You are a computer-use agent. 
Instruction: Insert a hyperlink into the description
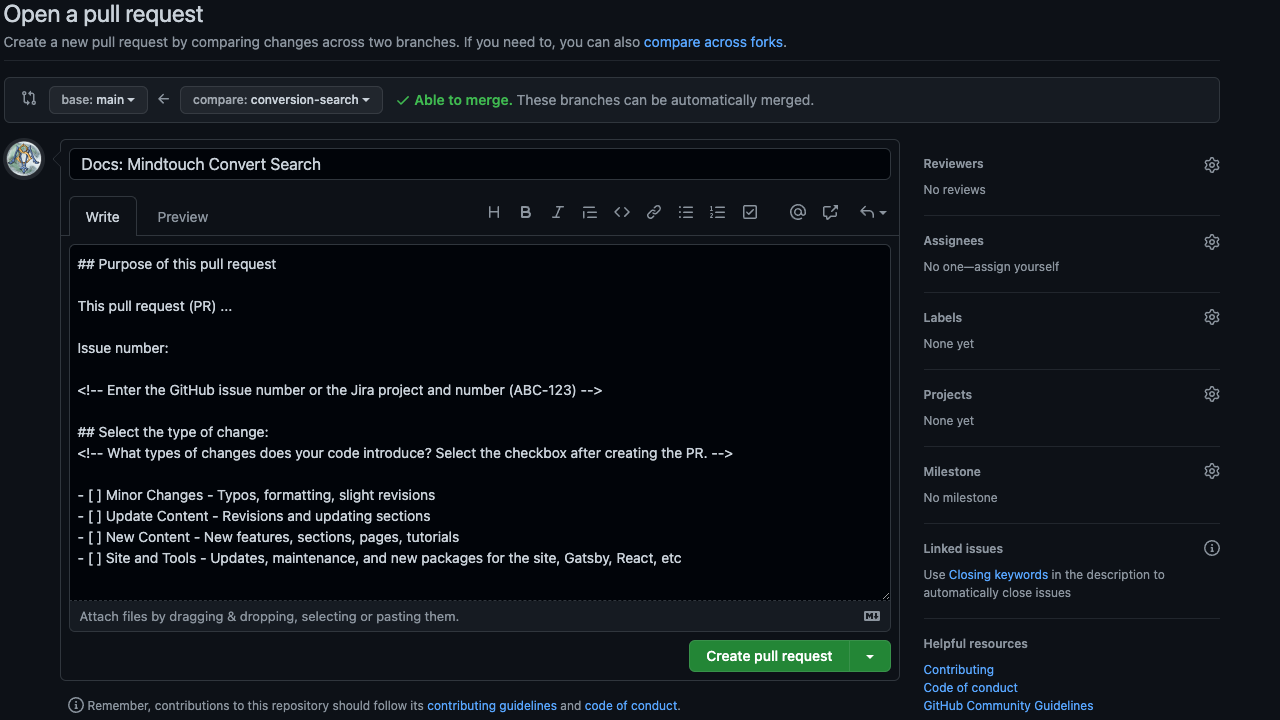(x=653, y=212)
